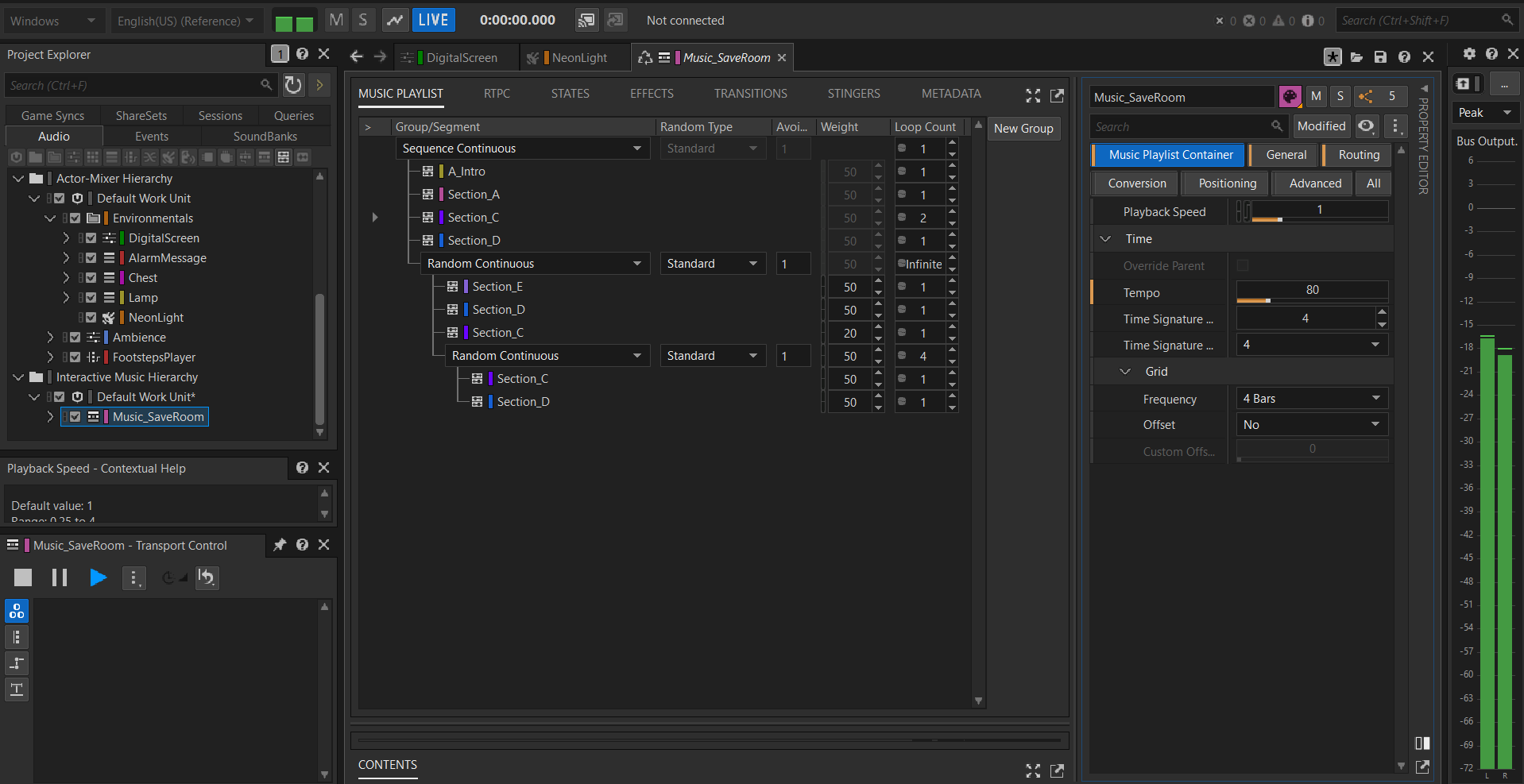Open the color picker for Music_SaveRoom
The height and width of the screenshot is (784, 1524).
click(1290, 97)
